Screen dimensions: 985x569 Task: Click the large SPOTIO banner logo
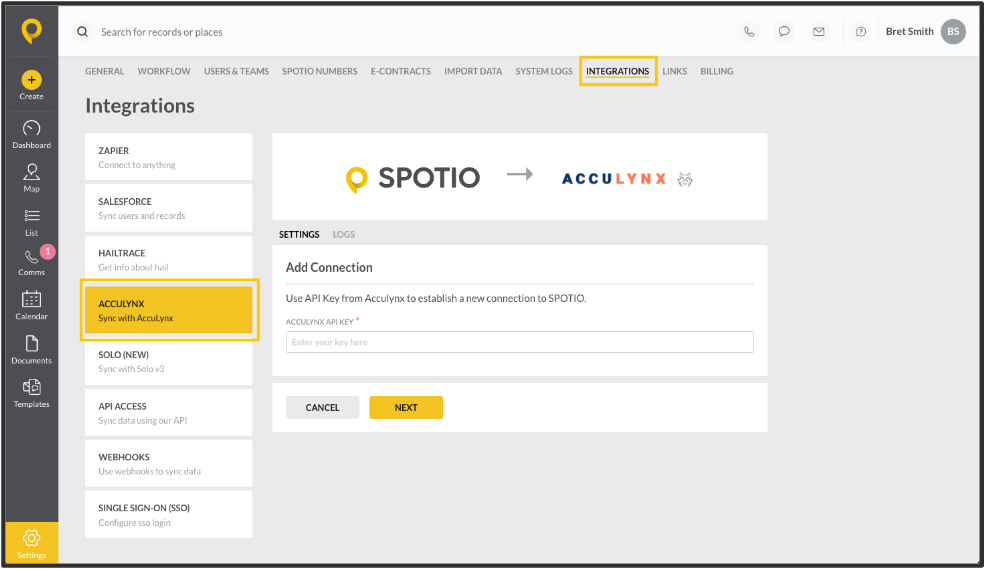pos(413,178)
